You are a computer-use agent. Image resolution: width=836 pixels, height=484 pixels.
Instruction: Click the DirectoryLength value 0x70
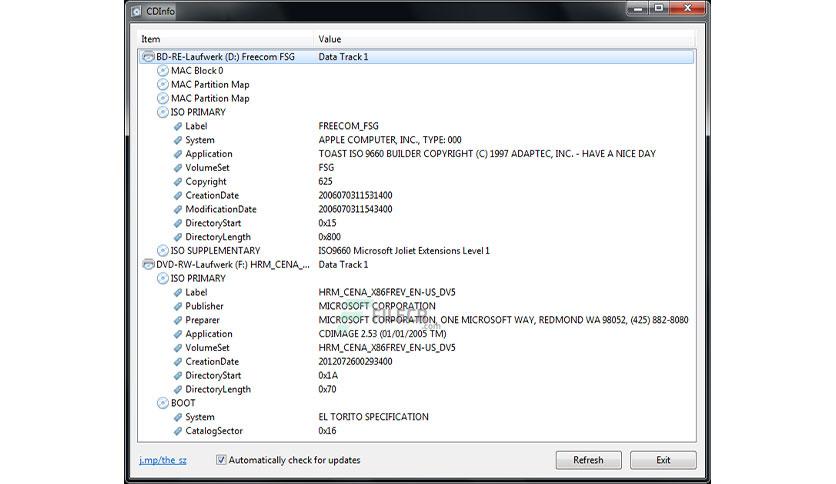(327, 389)
